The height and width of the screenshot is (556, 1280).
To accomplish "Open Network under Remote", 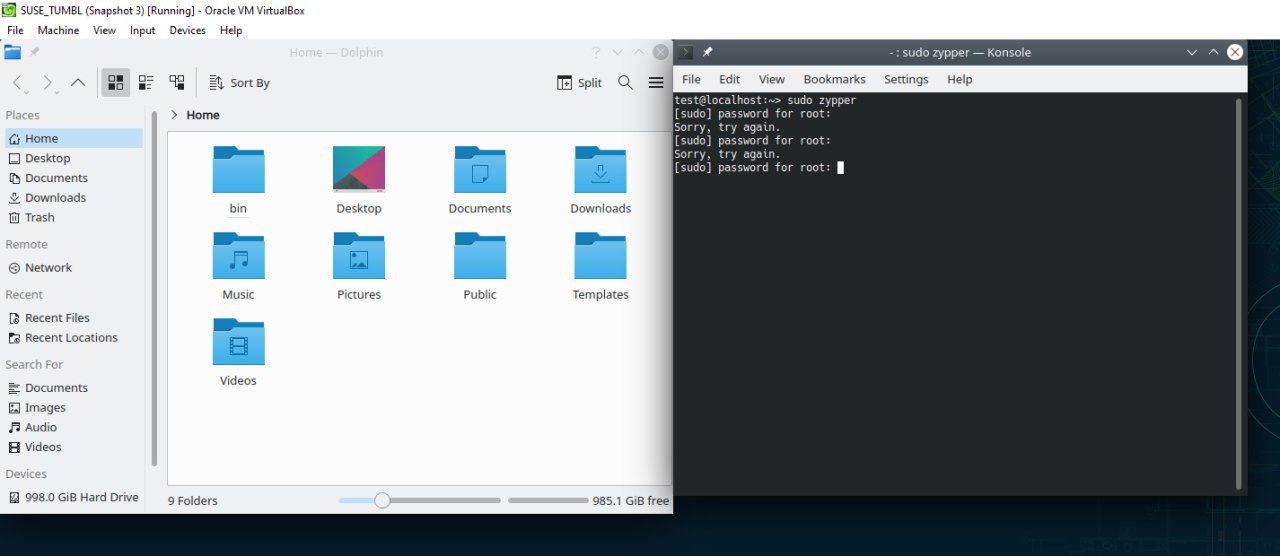I will 74,268.
